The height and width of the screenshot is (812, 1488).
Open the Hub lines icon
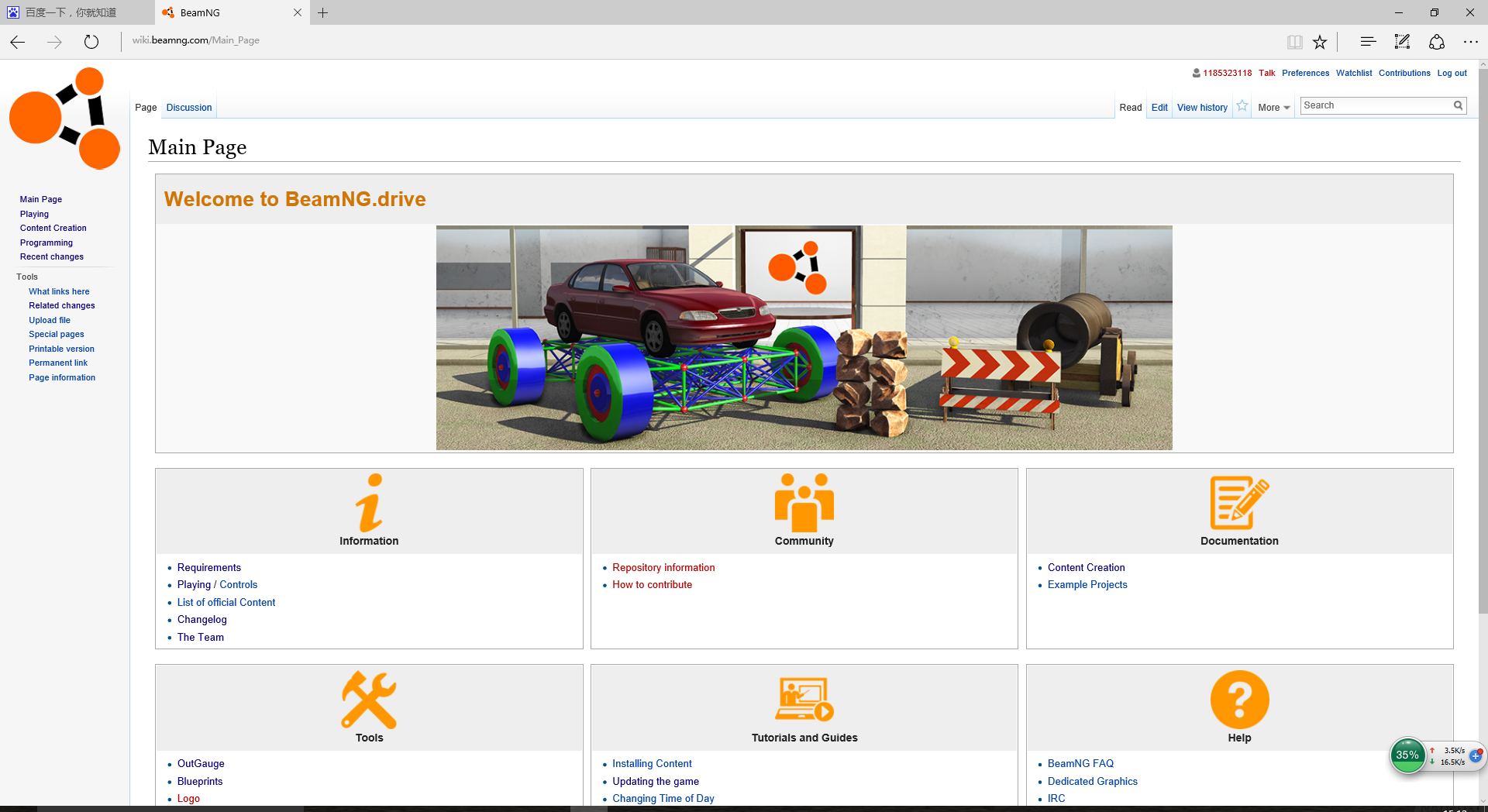1368,42
